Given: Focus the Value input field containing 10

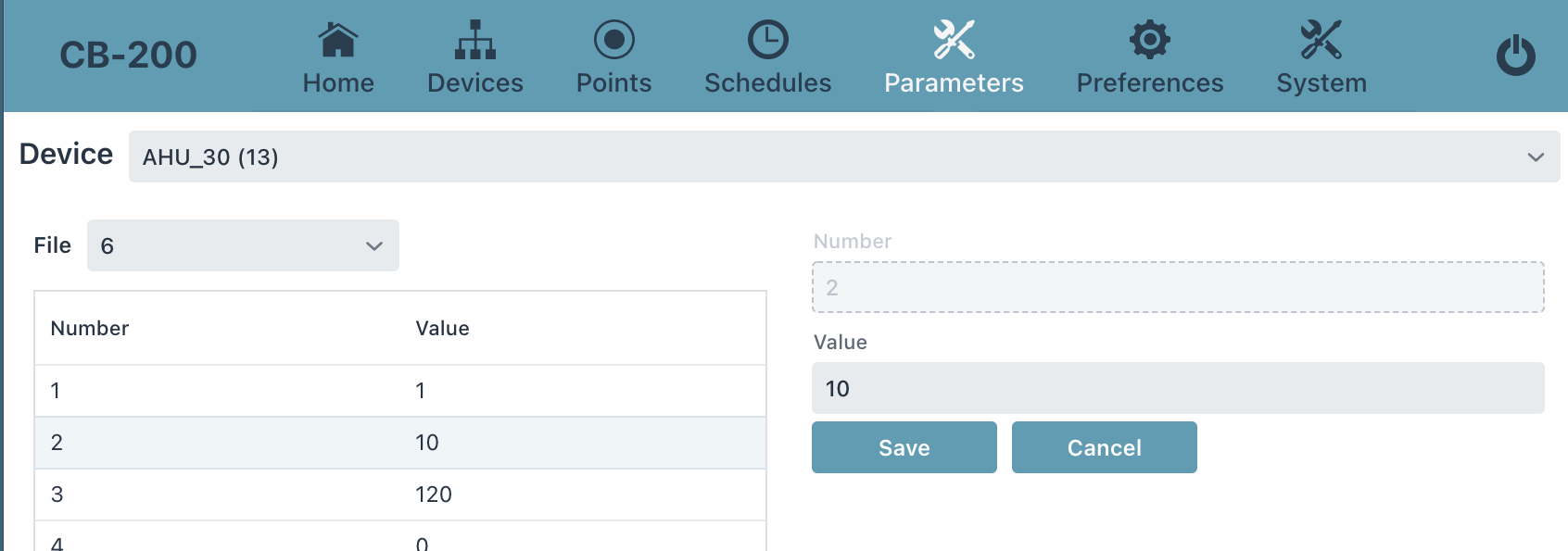Looking at the screenshot, I should [x=1178, y=388].
